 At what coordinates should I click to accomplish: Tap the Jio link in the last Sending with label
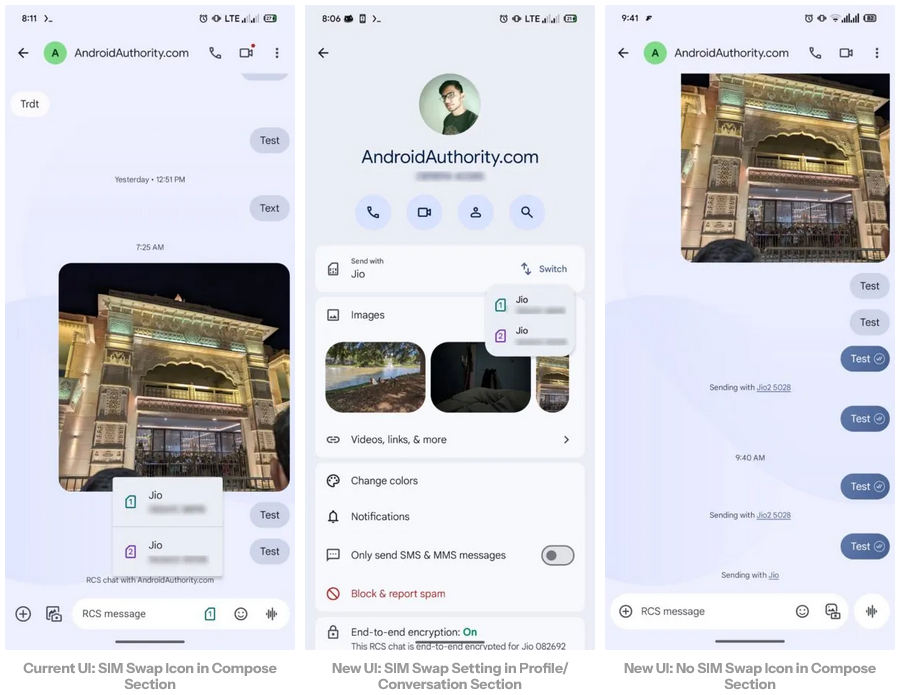(773, 575)
